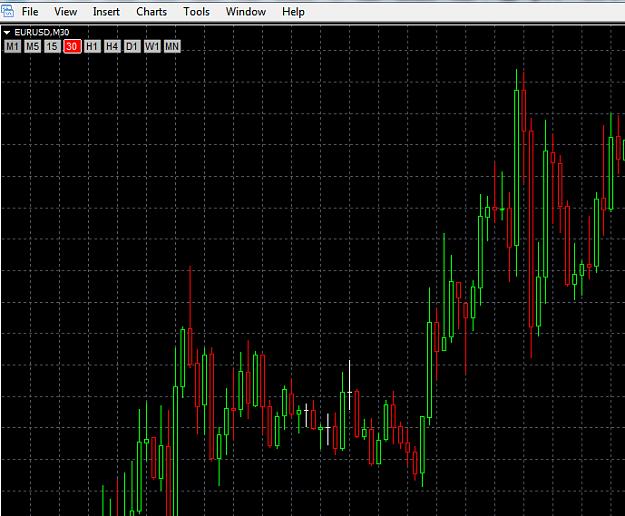The height and width of the screenshot is (516, 625).
Task: Open the Charts menu
Action: pos(151,12)
